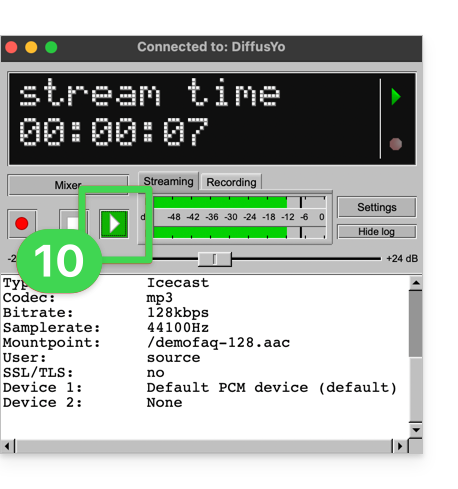Start recording with the red circle button
The height and width of the screenshot is (489, 458).
[x=22, y=224]
